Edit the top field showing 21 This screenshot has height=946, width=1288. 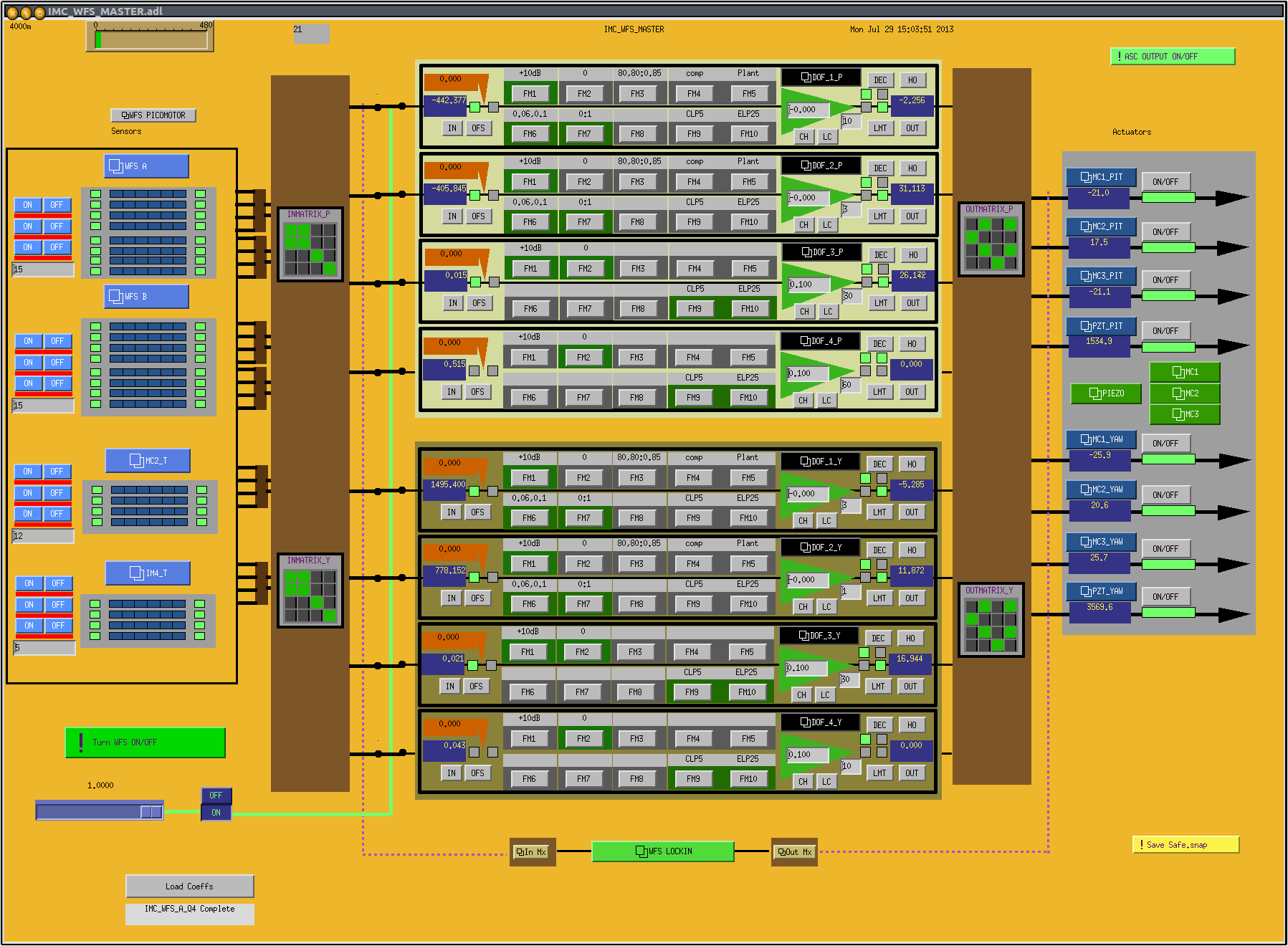[311, 34]
